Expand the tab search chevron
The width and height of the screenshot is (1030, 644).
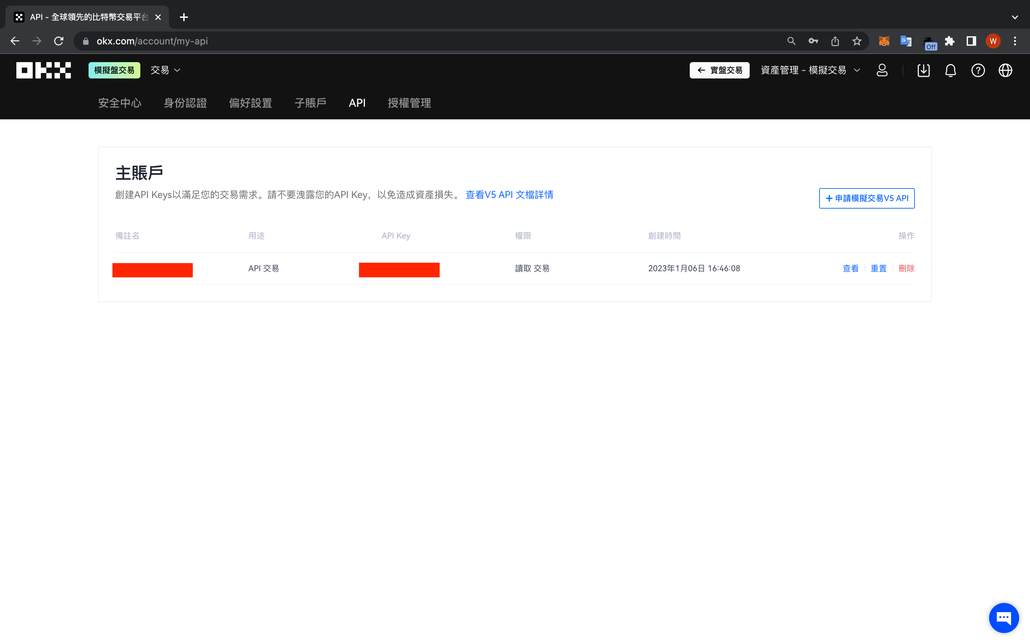point(1014,17)
